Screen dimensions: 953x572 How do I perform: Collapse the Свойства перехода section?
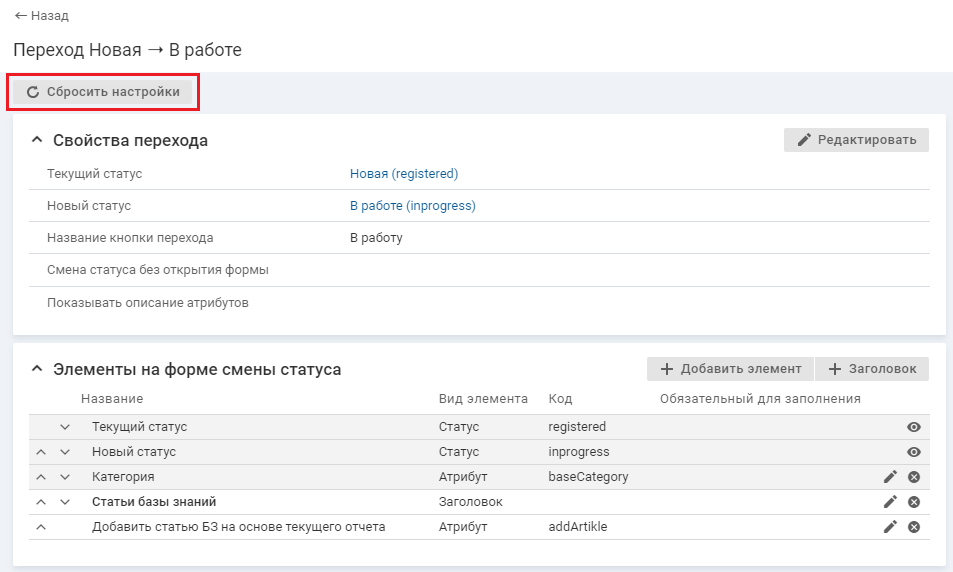click(37, 141)
